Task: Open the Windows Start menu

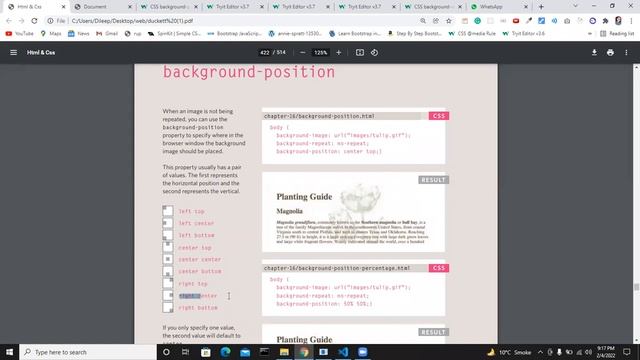Action: click(9, 352)
